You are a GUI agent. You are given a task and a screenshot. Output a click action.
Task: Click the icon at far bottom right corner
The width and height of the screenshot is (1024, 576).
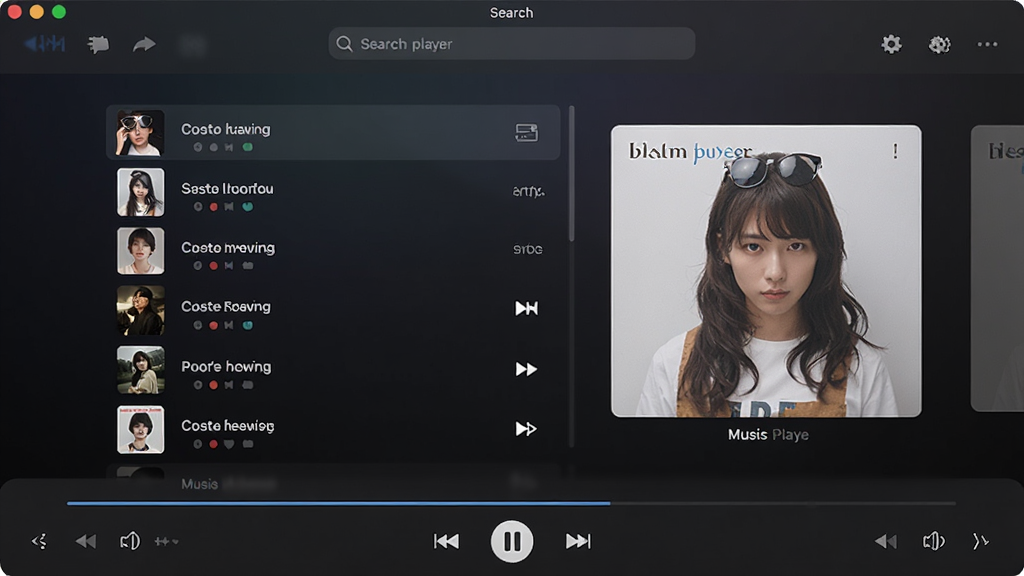click(x=980, y=541)
